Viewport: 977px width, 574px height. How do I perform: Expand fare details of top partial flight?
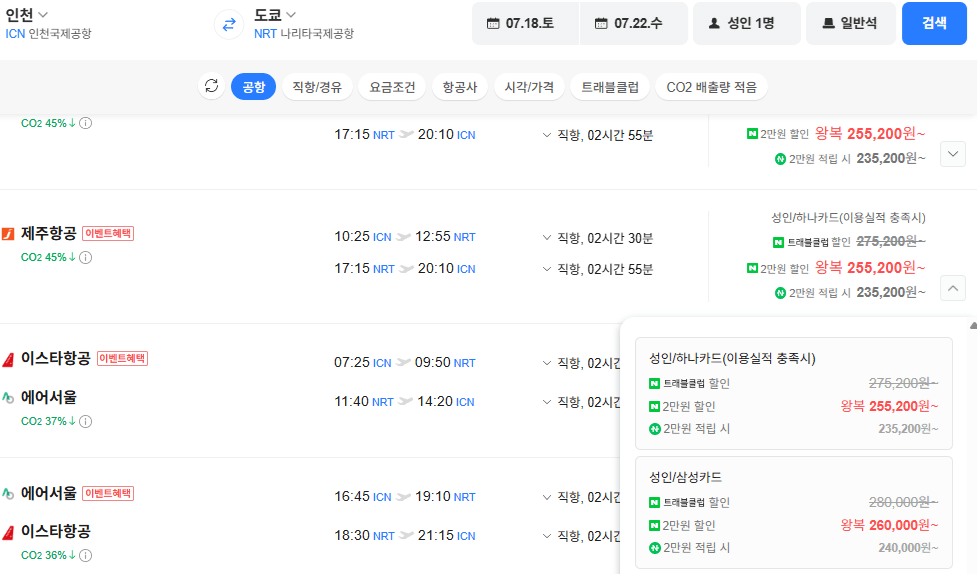[x=953, y=154]
